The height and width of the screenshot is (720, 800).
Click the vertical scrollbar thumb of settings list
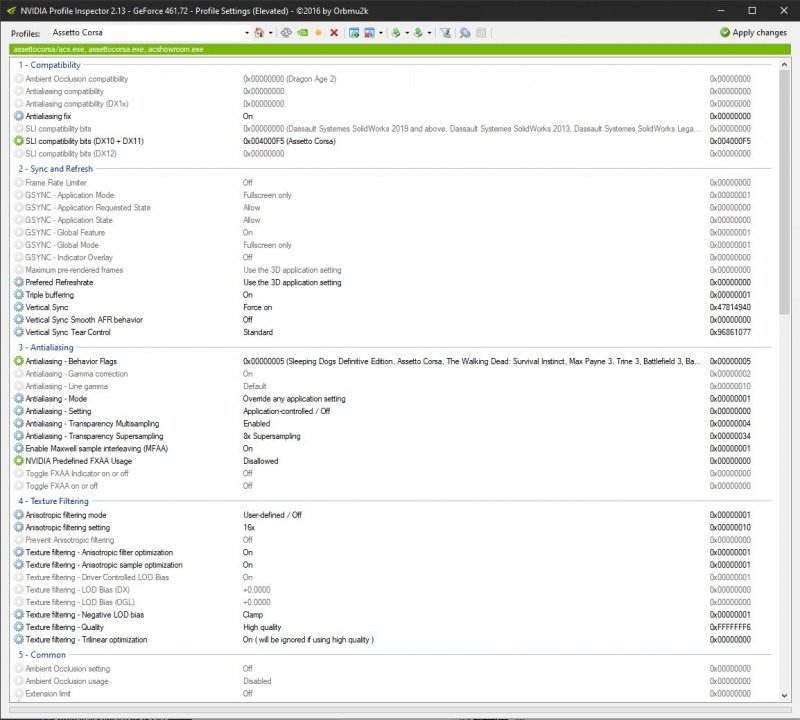[784, 192]
